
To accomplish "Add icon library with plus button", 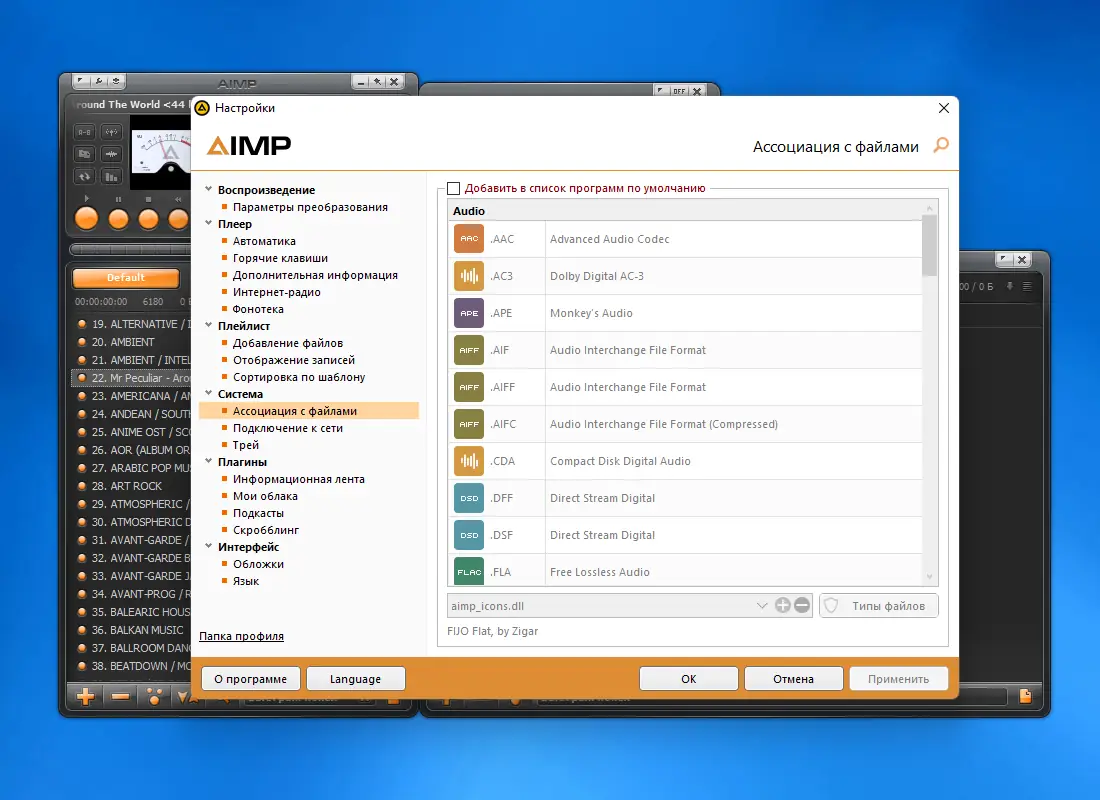I will (x=783, y=605).
